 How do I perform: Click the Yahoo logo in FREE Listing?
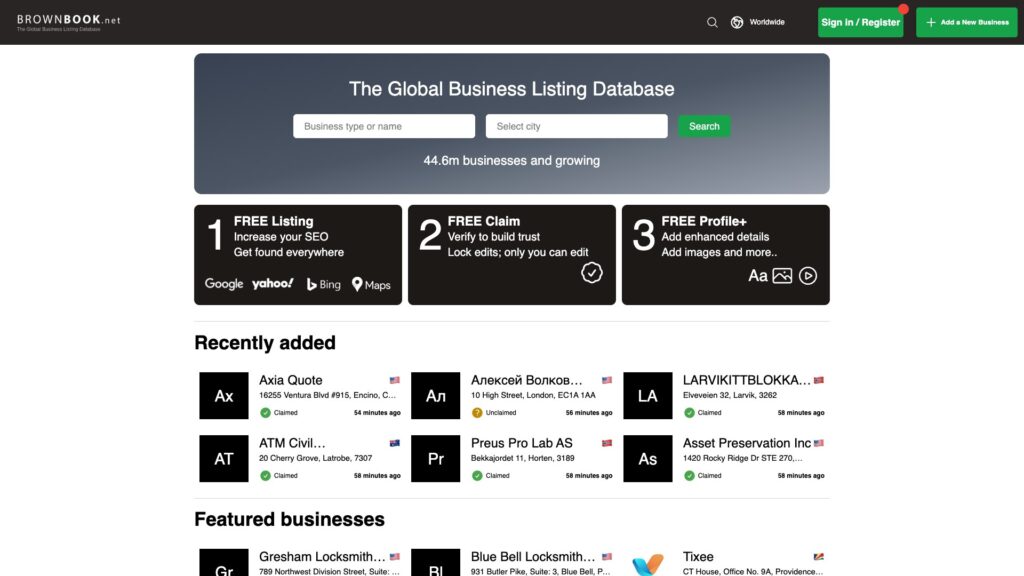[x=272, y=283]
